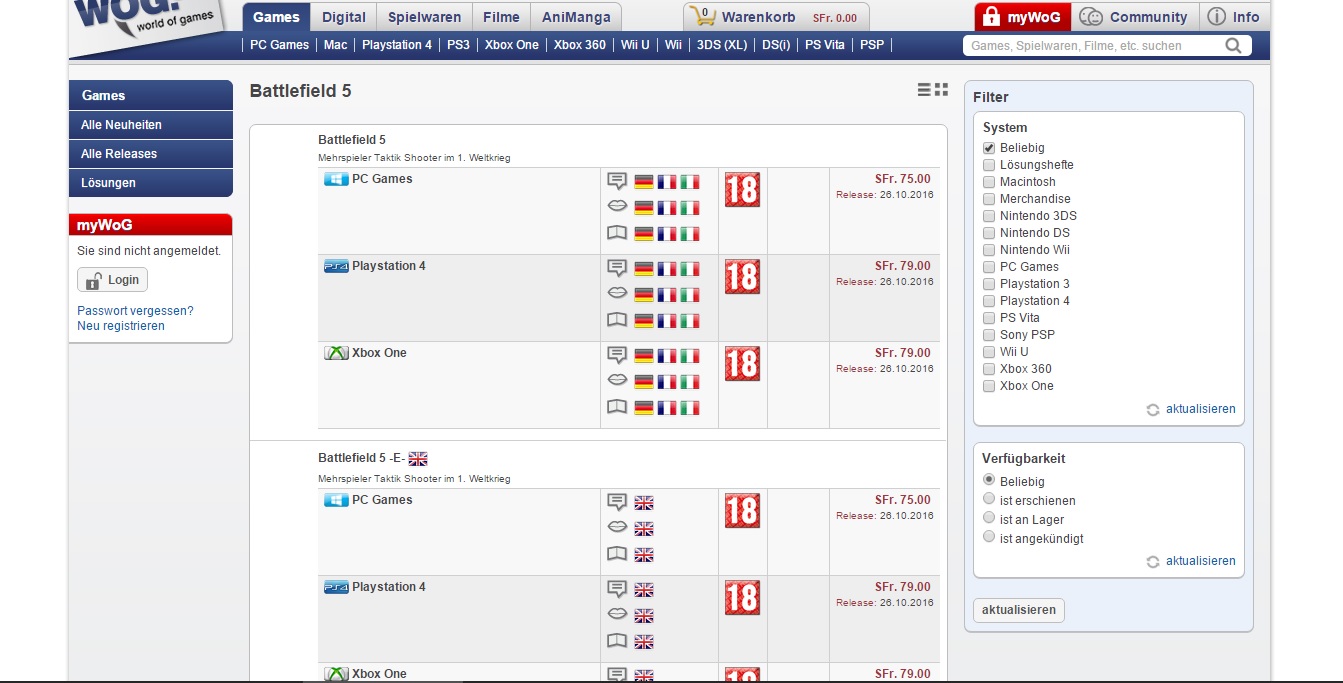Open Alle Neuheiten in sidebar
The image size is (1343, 683).
151,125
